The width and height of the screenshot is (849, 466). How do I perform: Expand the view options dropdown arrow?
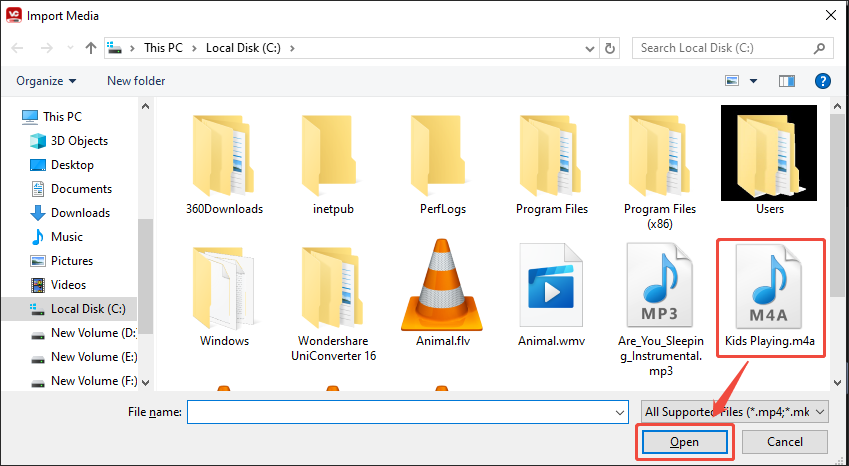(x=753, y=81)
